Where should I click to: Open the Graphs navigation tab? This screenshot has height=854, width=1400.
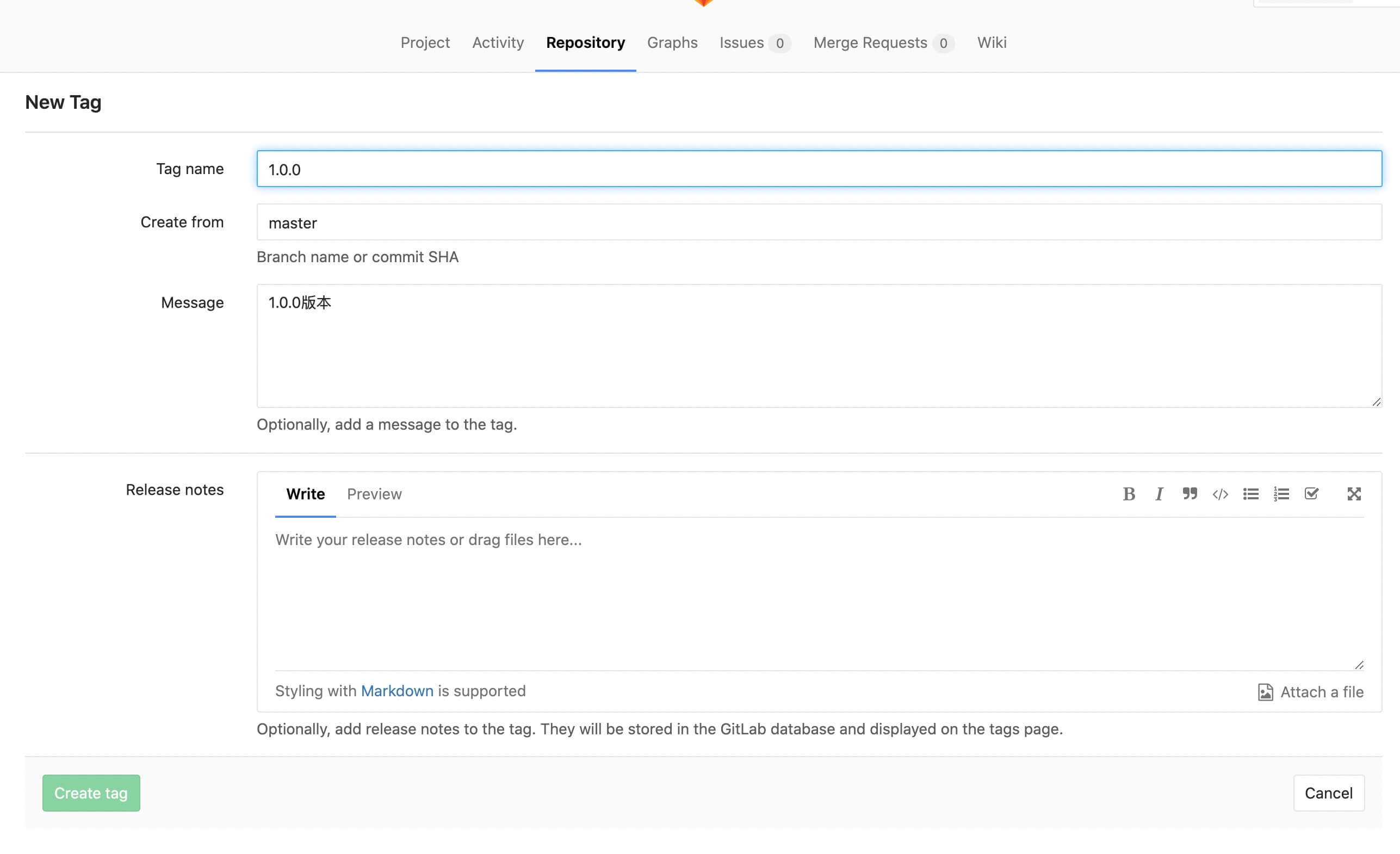click(x=672, y=42)
